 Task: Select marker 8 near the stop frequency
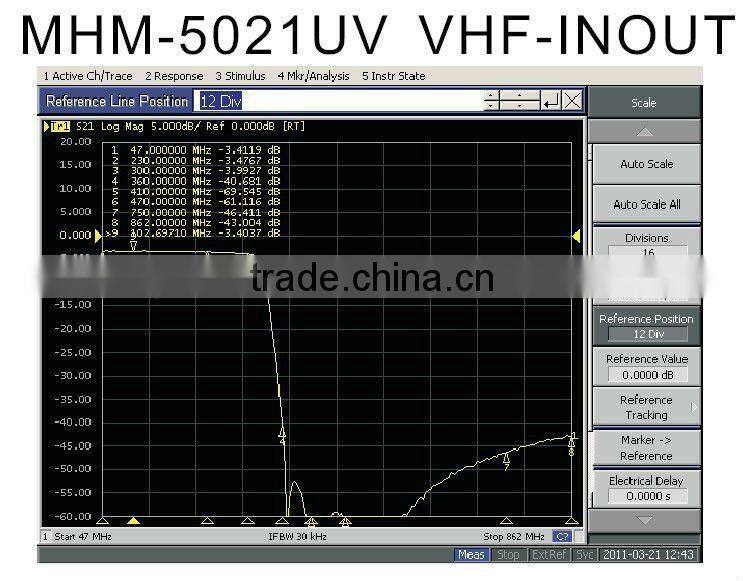(x=571, y=446)
